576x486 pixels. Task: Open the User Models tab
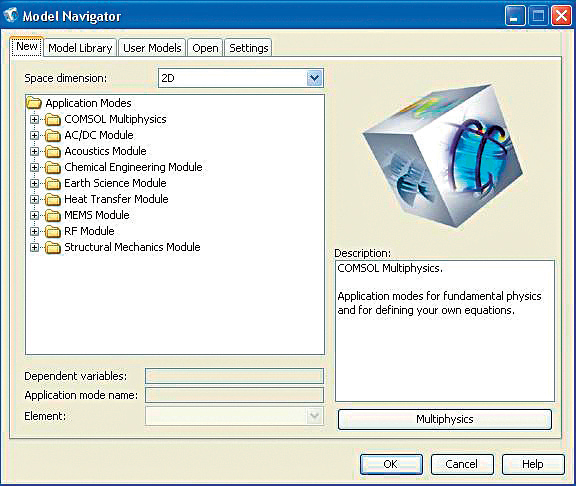coord(152,48)
